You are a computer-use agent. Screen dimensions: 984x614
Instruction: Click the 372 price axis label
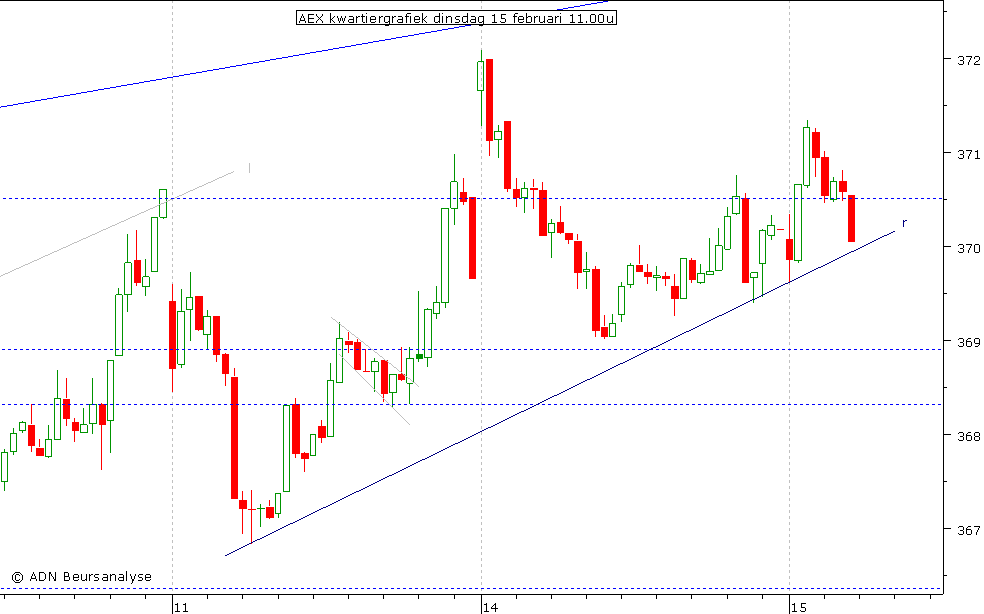[x=968, y=60]
